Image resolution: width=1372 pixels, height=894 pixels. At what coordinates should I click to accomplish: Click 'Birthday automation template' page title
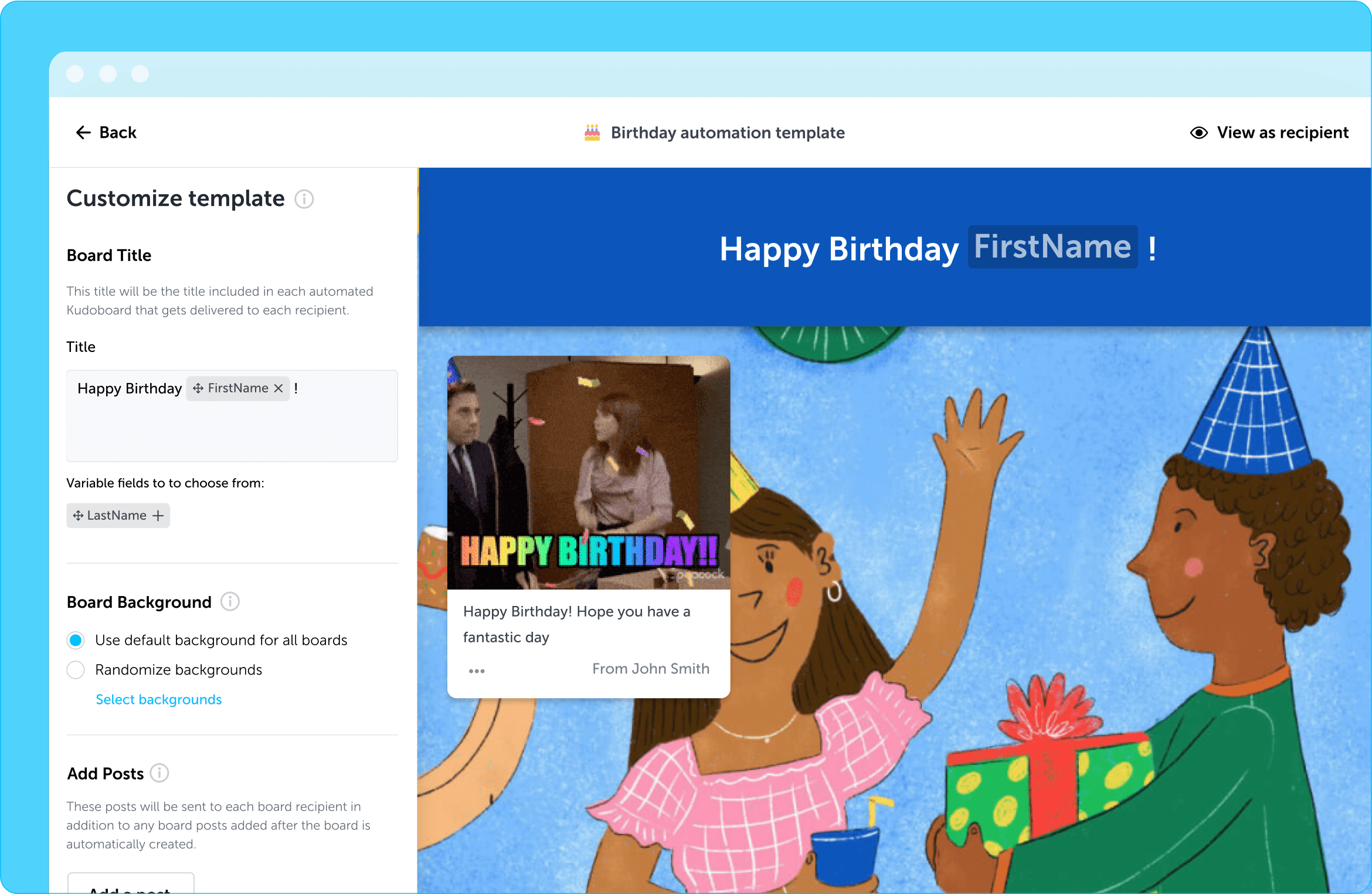point(728,133)
